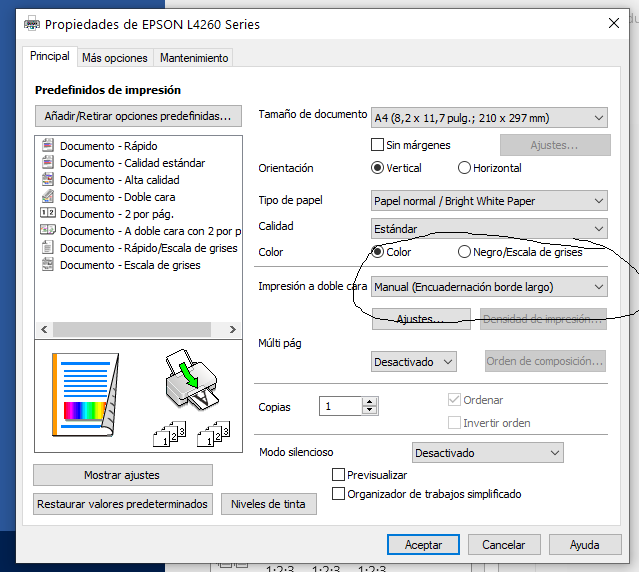Screen dimensions: 639x572
Task: Select the Horizontal orientation radio button
Action: (465, 168)
